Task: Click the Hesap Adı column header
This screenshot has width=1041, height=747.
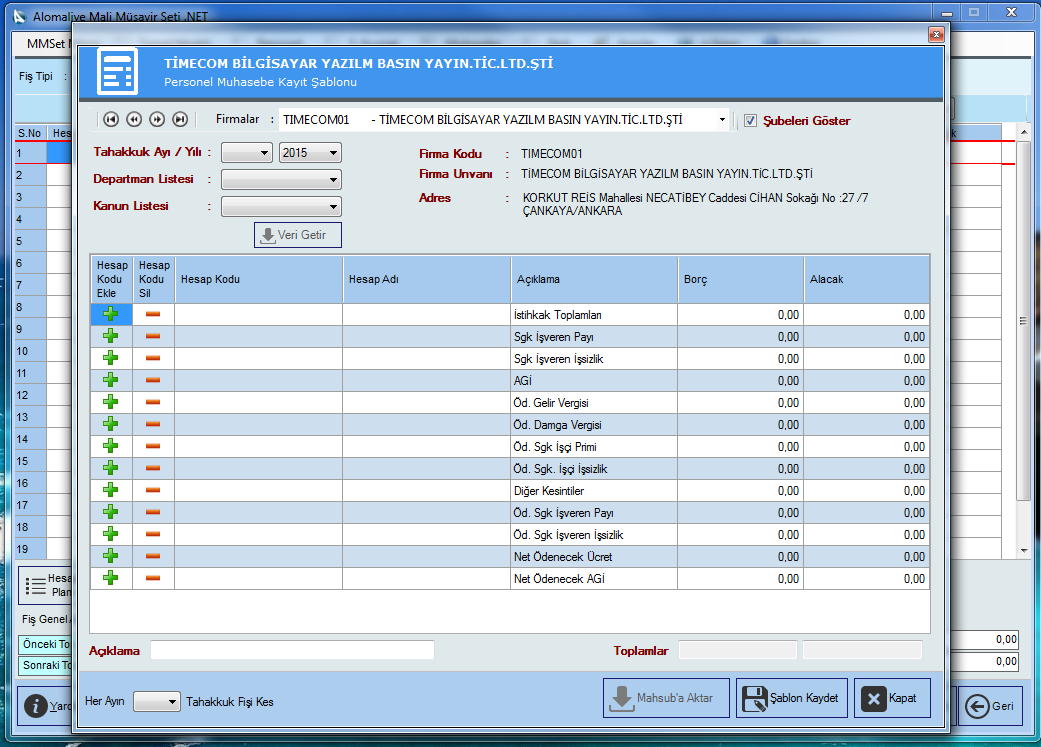Action: pyautogui.click(x=427, y=280)
